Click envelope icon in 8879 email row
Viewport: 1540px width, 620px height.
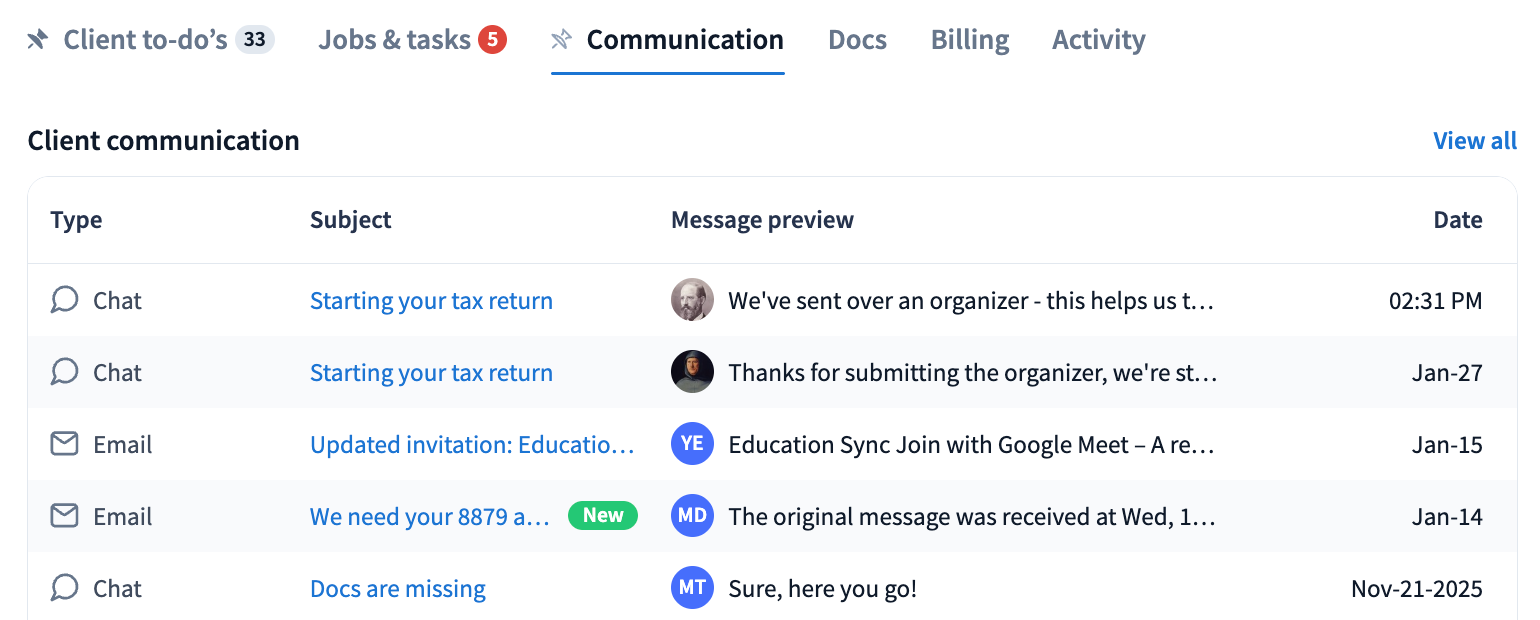tap(64, 516)
